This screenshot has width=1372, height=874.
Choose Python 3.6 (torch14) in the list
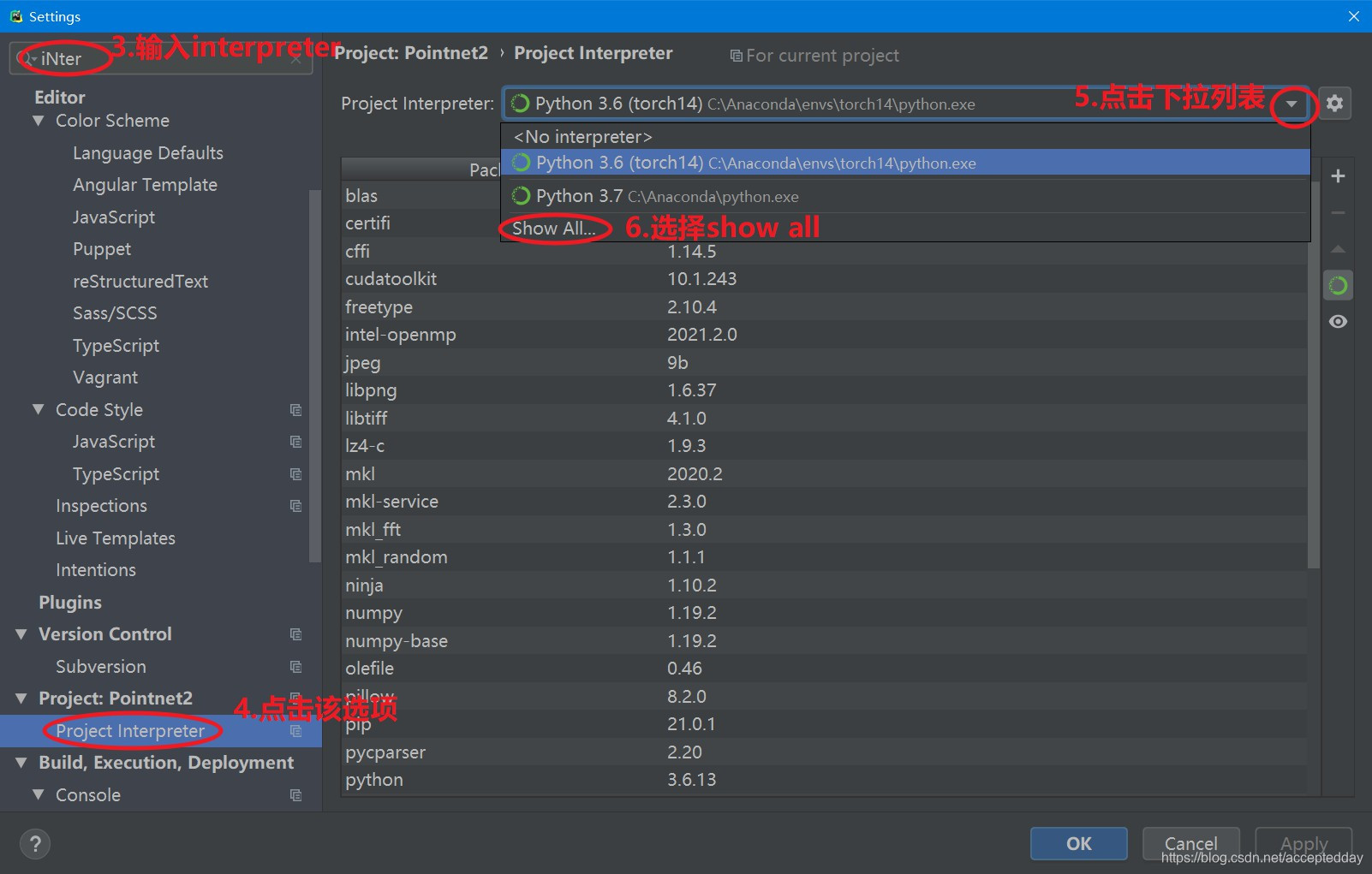click(905, 163)
